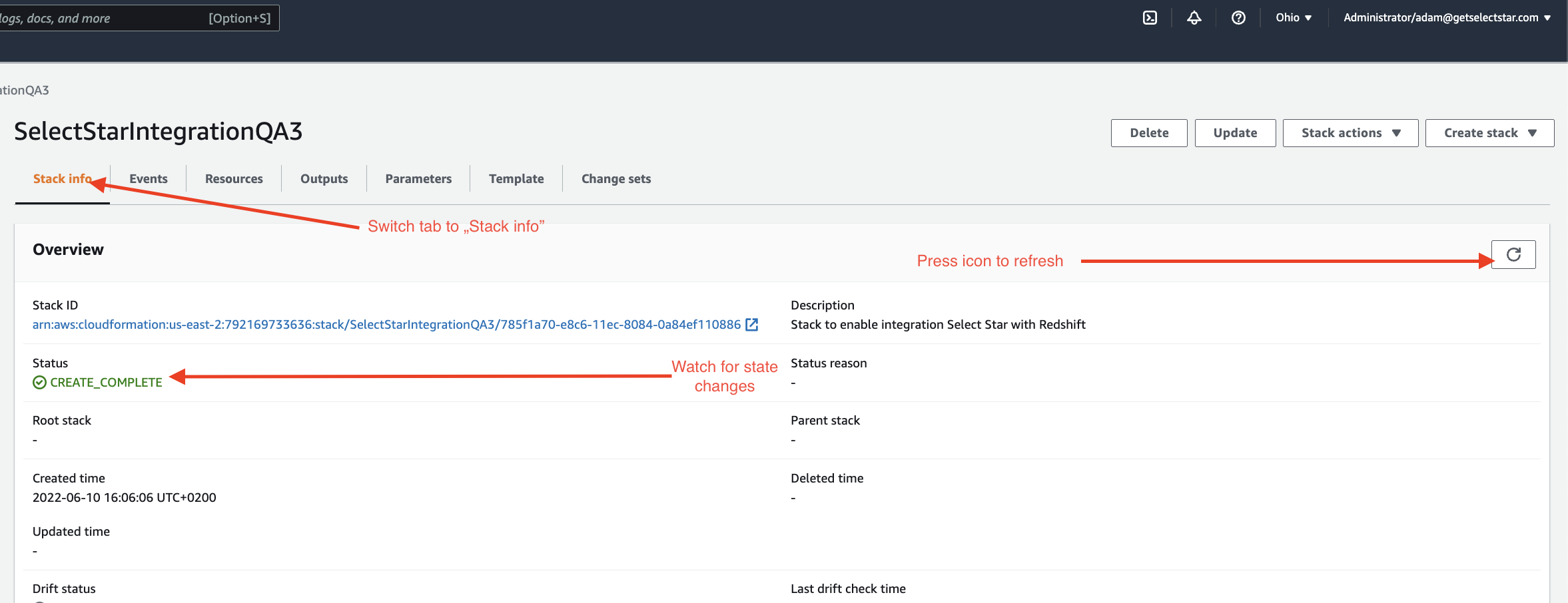The image size is (1568, 603).
Task: Click the description text about Redshift integration
Action: (x=938, y=325)
